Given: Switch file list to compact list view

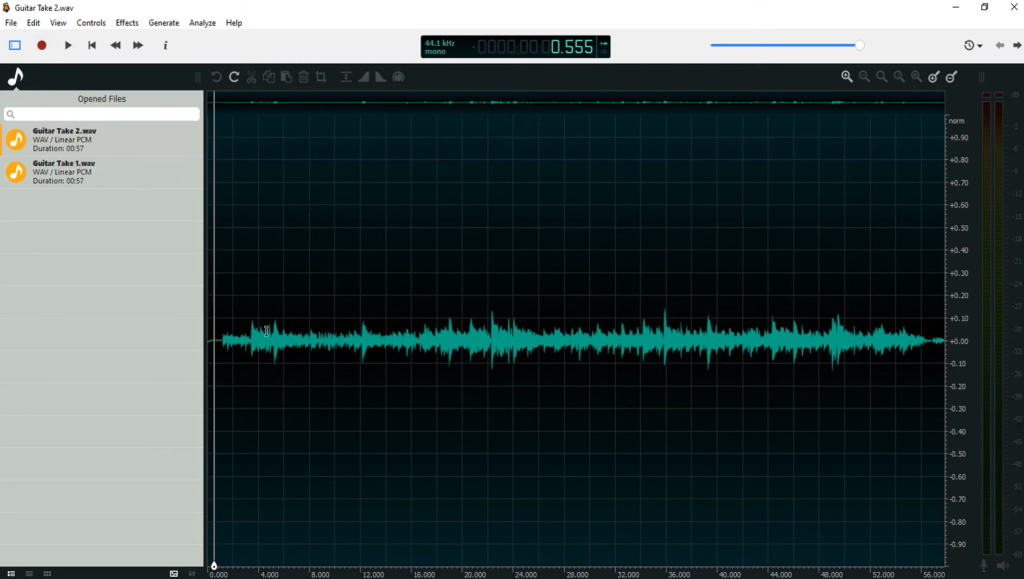Looking at the screenshot, I should [29, 574].
